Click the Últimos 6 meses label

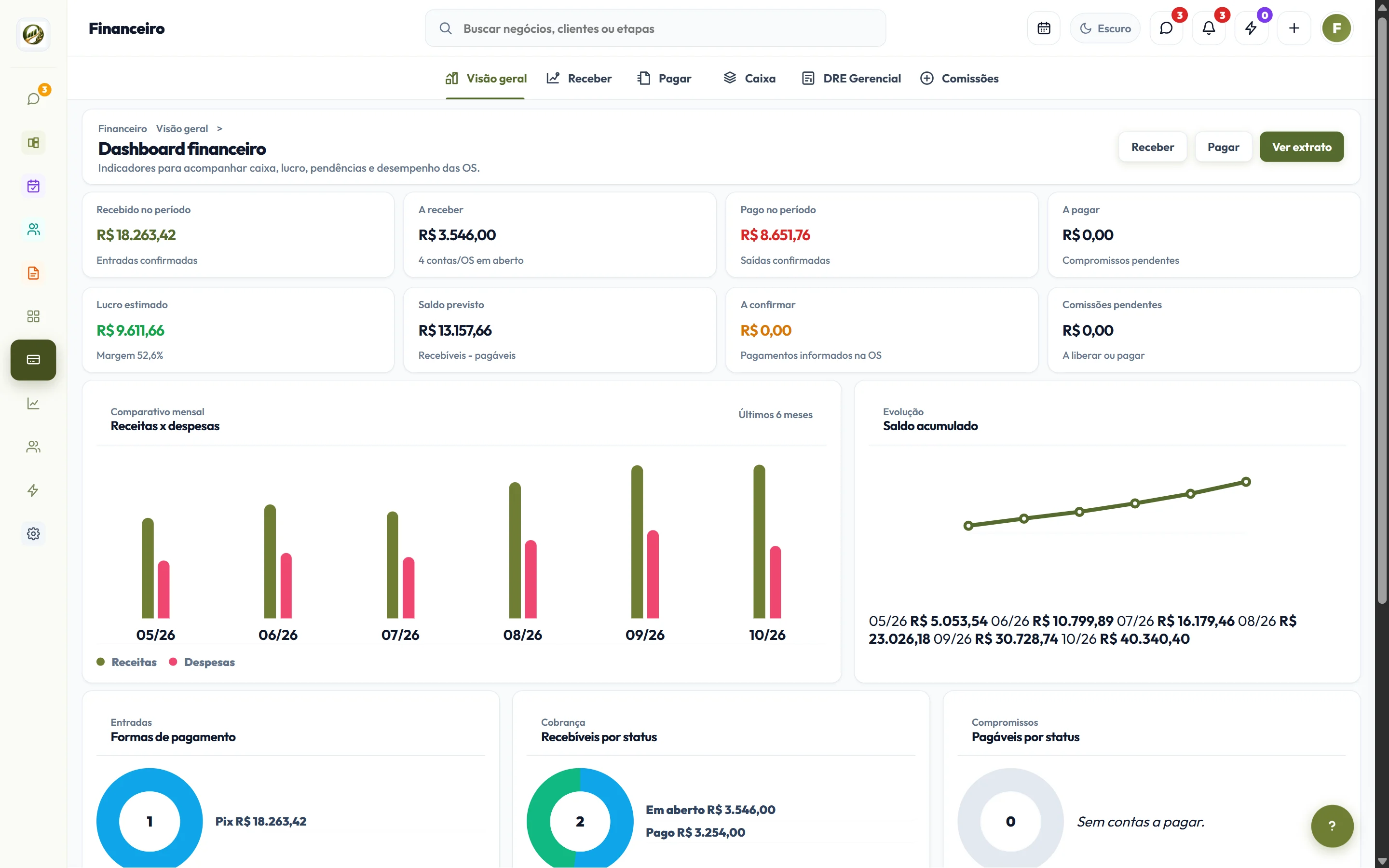(x=775, y=415)
